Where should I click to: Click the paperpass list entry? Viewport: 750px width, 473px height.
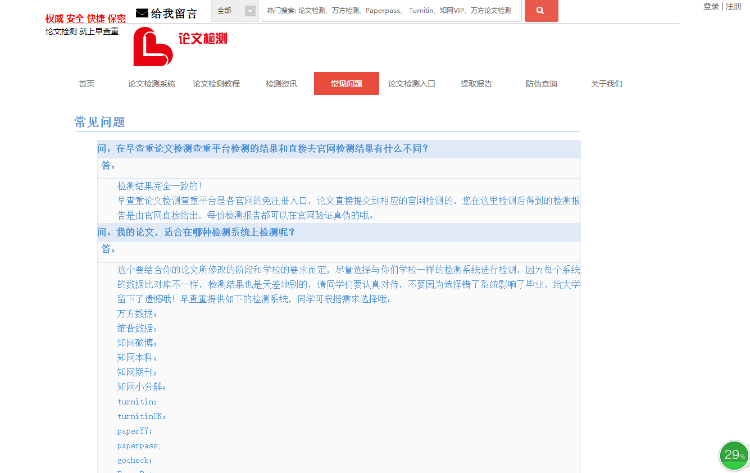139,446
